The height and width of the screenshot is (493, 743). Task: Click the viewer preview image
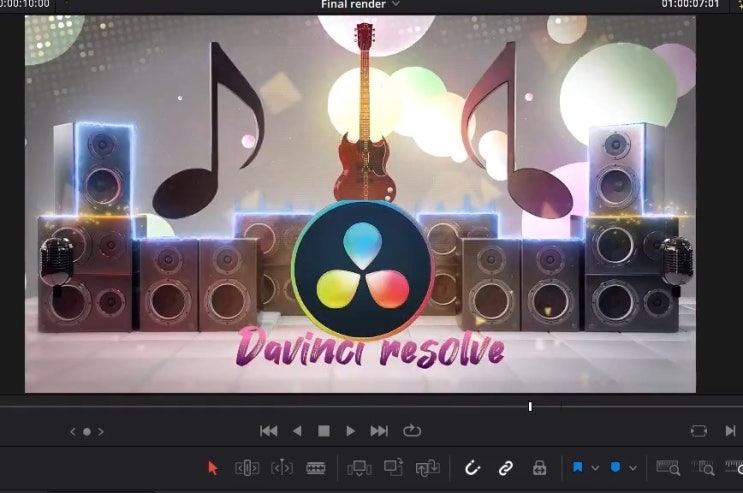click(360, 204)
